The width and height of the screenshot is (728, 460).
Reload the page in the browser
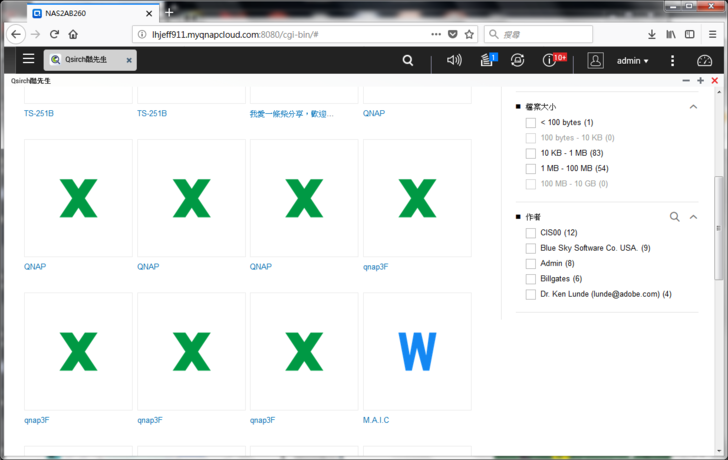(54, 34)
